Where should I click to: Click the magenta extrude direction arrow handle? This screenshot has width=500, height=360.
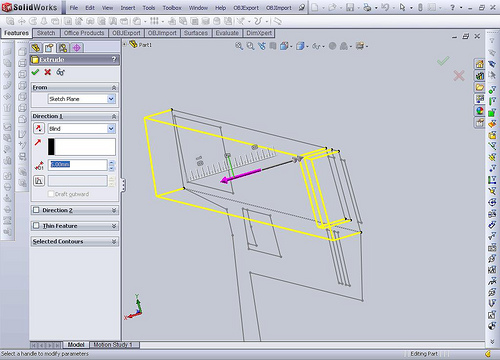241,176
